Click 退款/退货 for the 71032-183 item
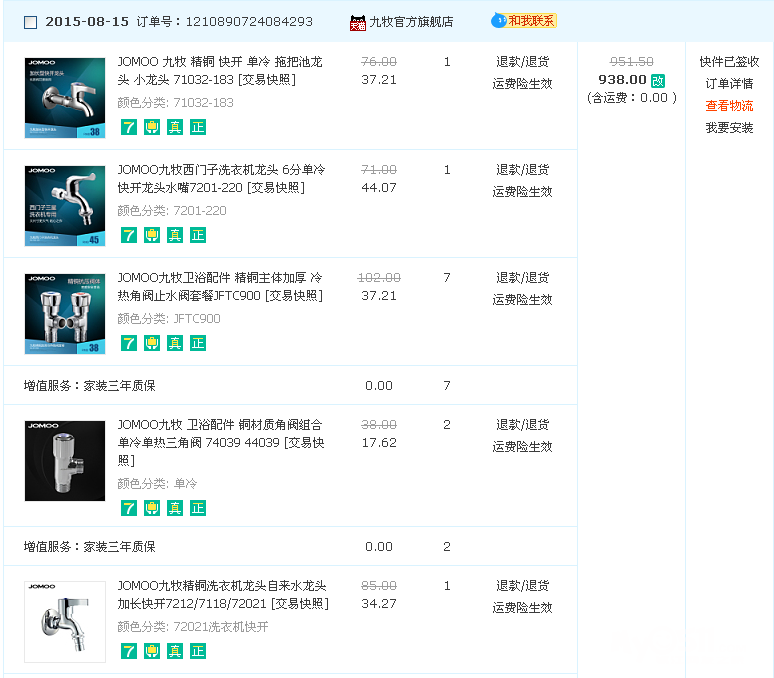774x678 pixels. click(522, 62)
